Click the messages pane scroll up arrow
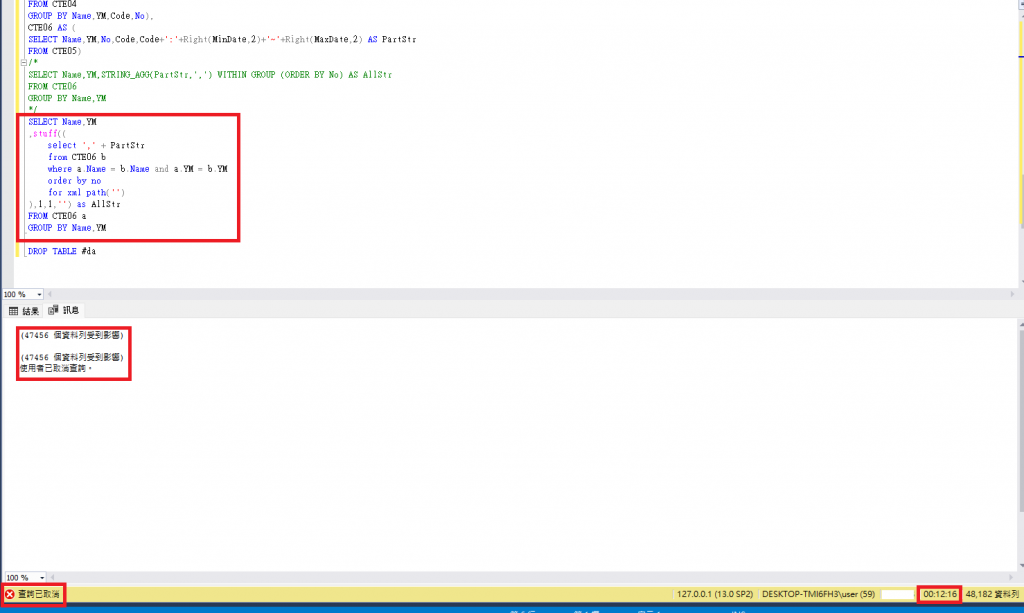This screenshot has width=1024, height=613. pos(1021,324)
